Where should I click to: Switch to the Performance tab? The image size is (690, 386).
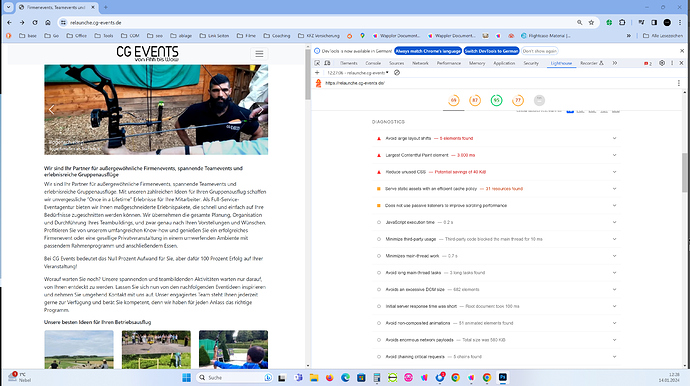pyautogui.click(x=448, y=63)
